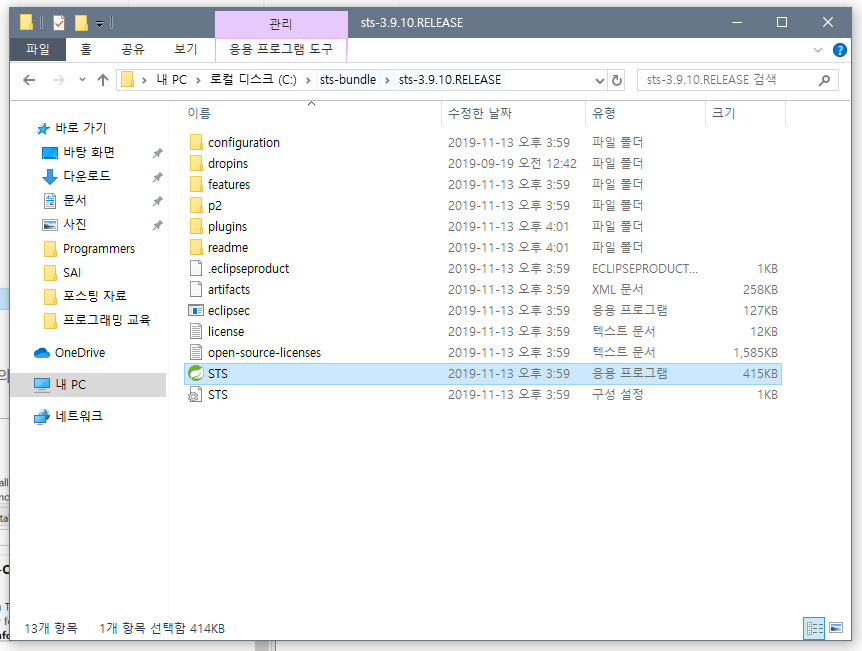Open the quick access toolbar customize arrow
This screenshot has height=651, width=862.
coord(100,23)
